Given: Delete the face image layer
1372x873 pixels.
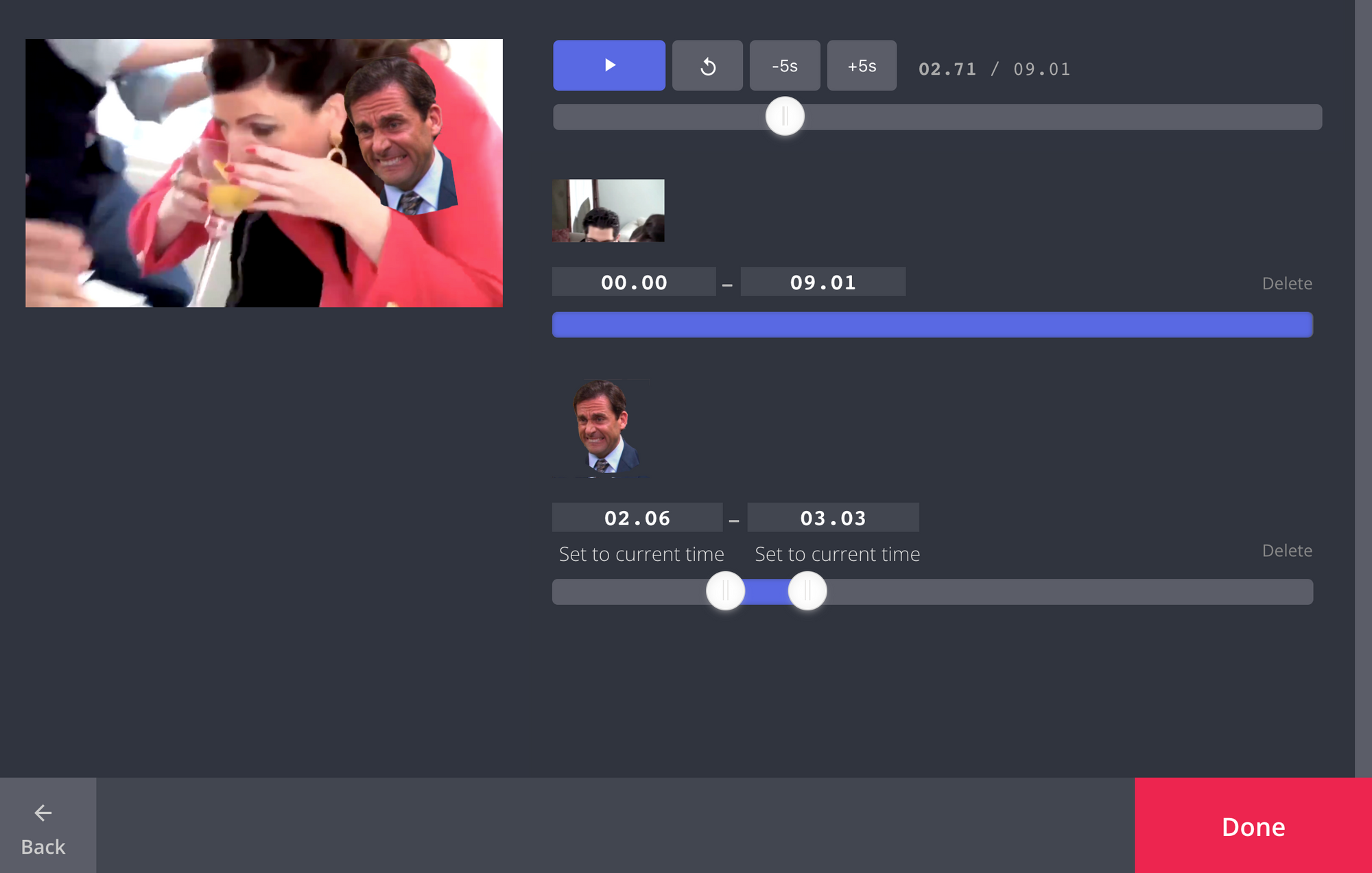Looking at the screenshot, I should (1286, 551).
